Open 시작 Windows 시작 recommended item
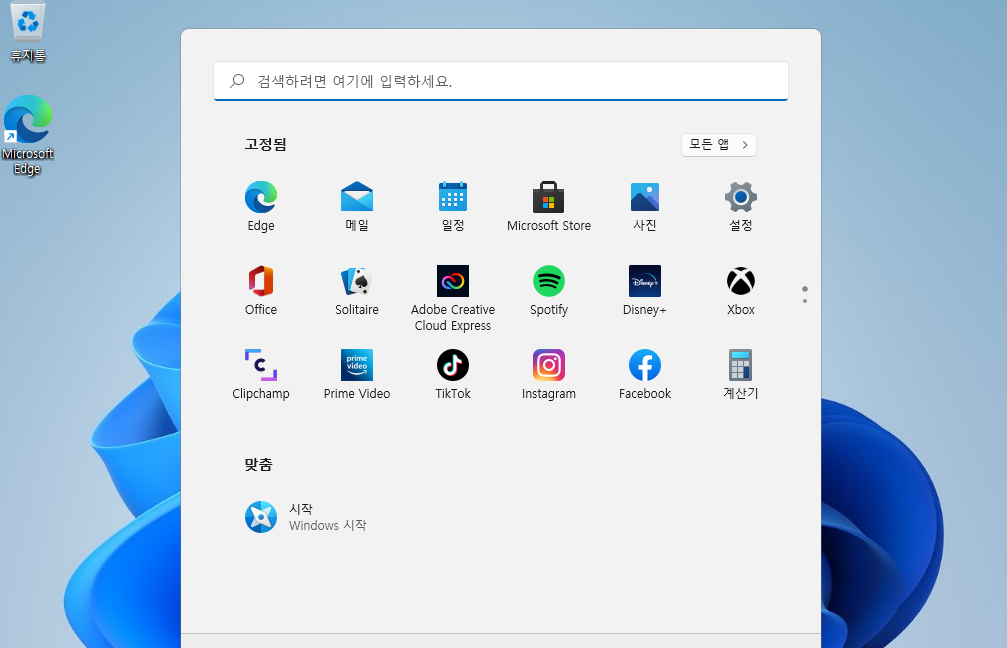The image size is (1007, 648). coord(306,517)
